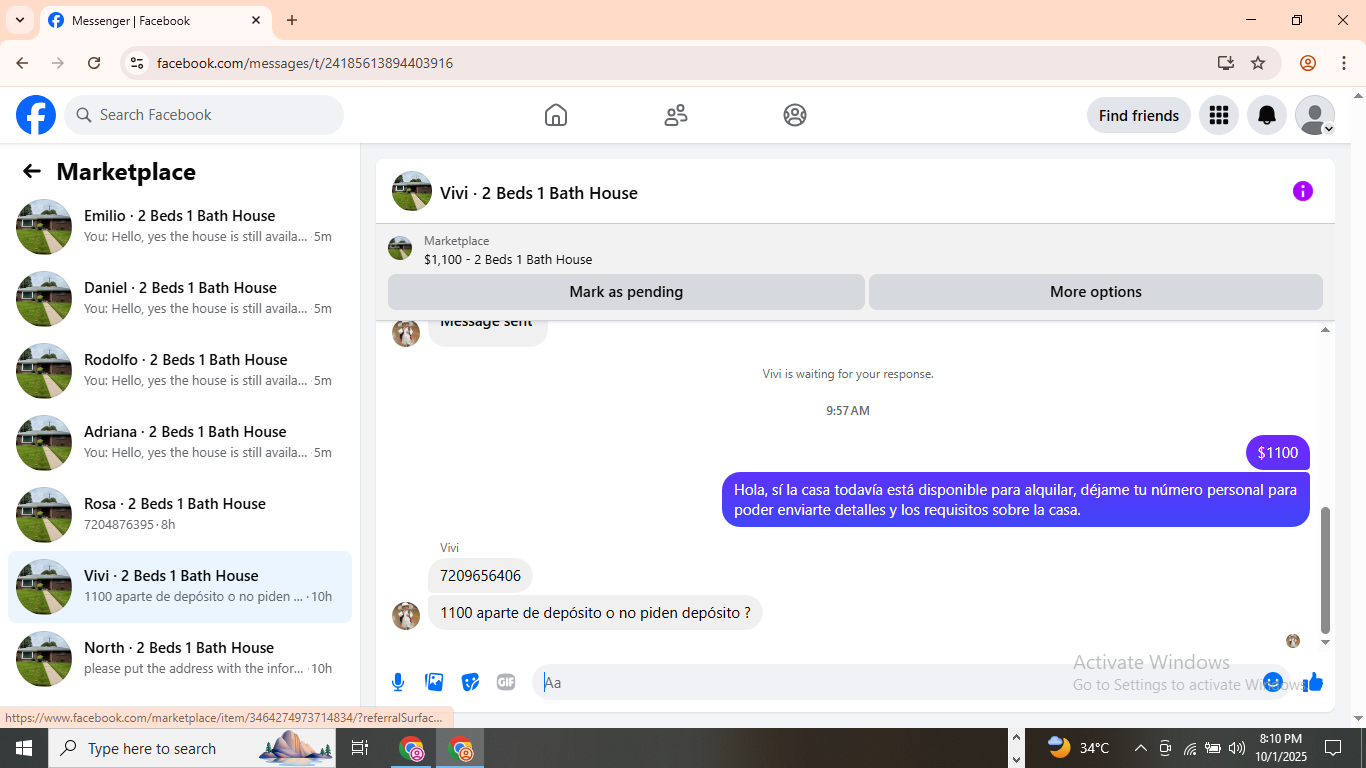Click the Mark as pending button

626,292
